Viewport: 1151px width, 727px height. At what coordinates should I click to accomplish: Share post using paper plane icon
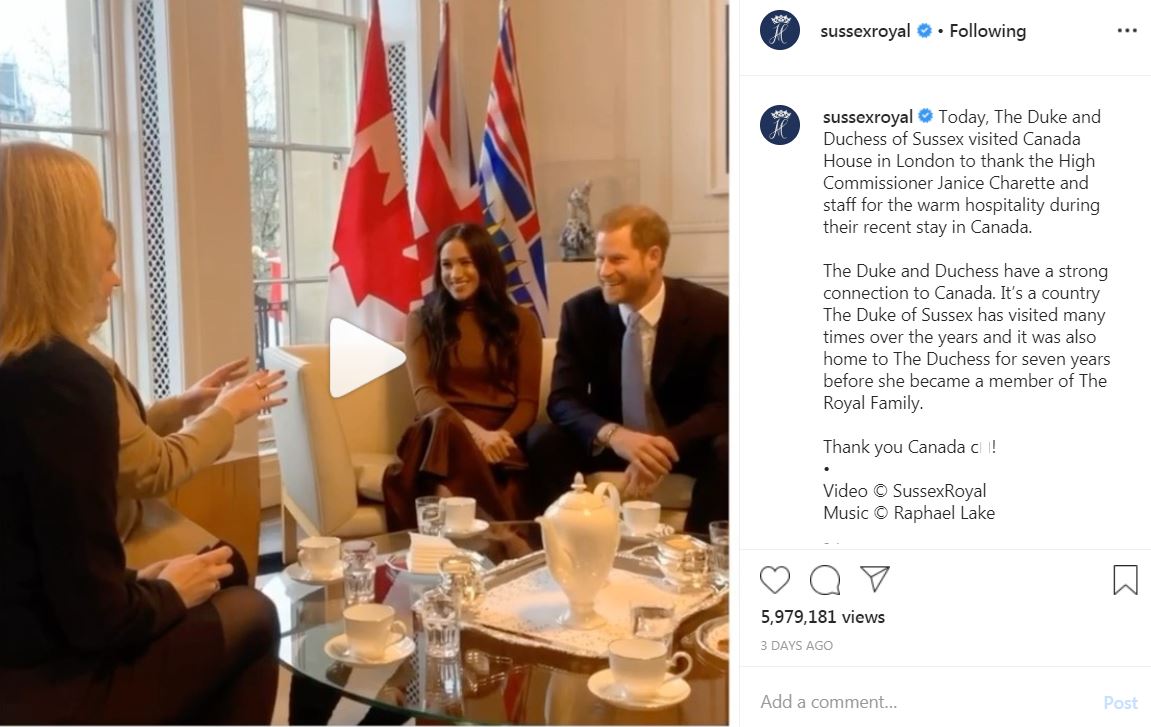tap(875, 579)
